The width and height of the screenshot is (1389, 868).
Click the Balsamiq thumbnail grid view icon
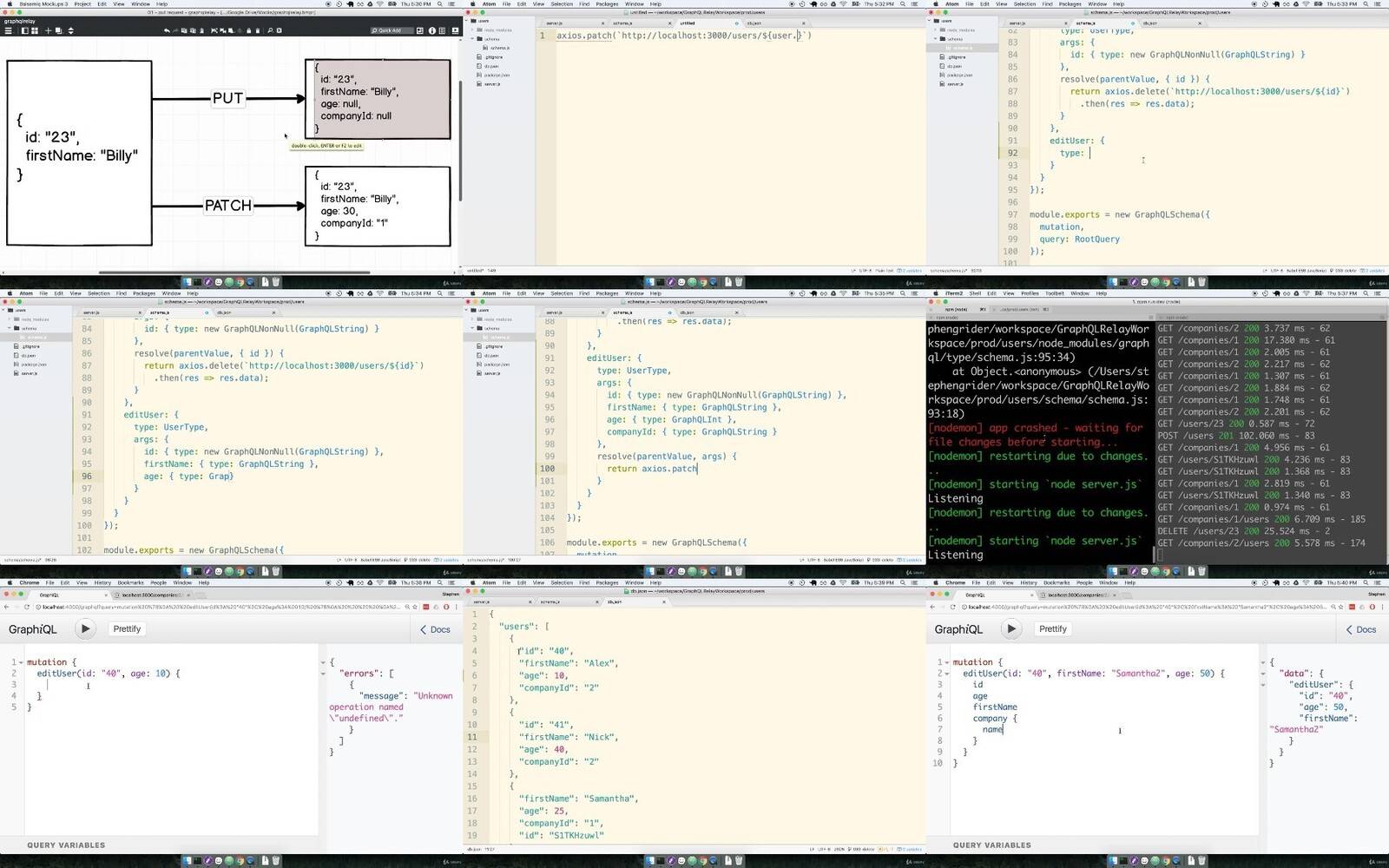[34, 30]
